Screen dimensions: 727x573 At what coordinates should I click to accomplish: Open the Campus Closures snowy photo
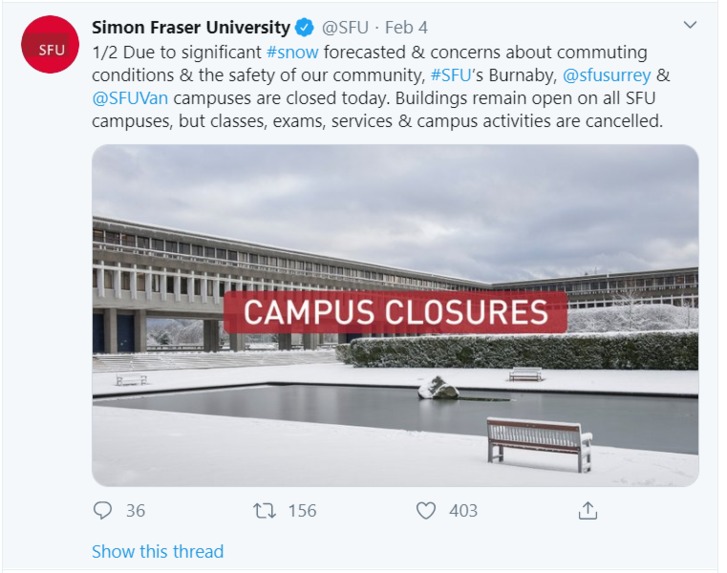(395, 315)
